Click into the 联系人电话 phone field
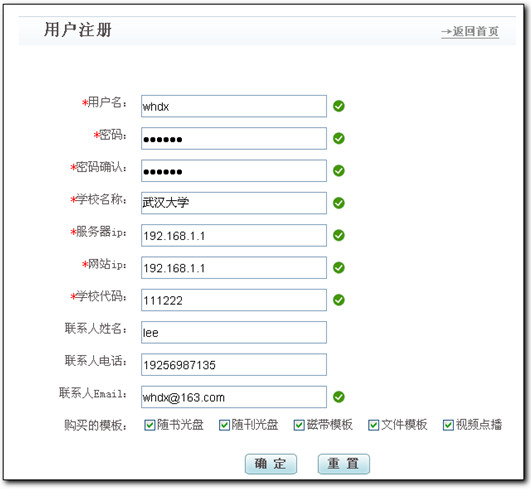Image resolution: width=531 pixels, height=489 pixels. tap(234, 365)
